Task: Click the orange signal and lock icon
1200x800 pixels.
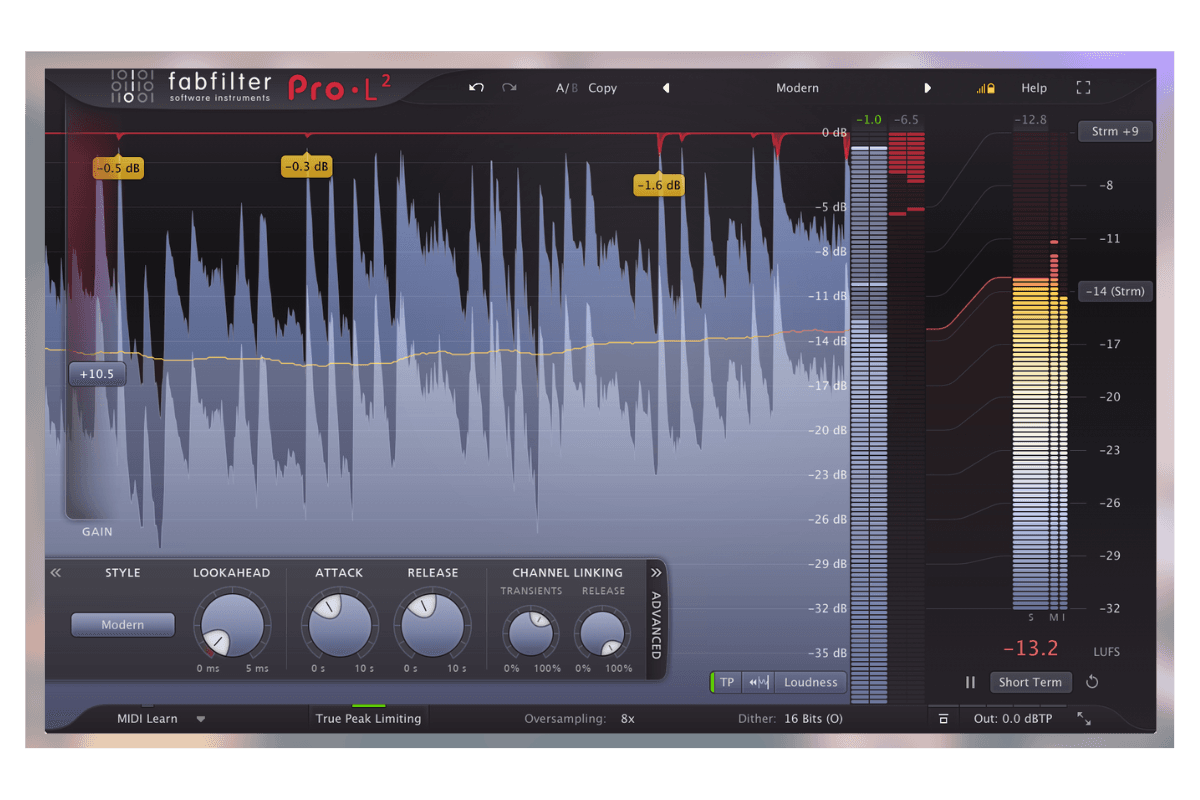Action: pyautogui.click(x=986, y=89)
